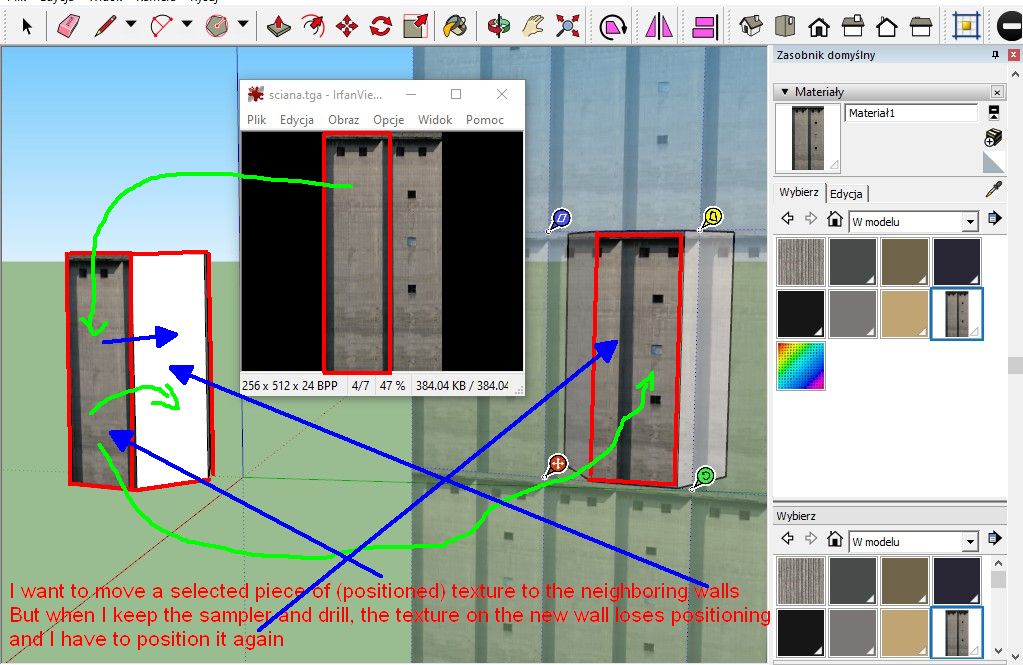Viewport: 1023px width, 665px height.
Task: Switch to the Right view
Action: 853,26
